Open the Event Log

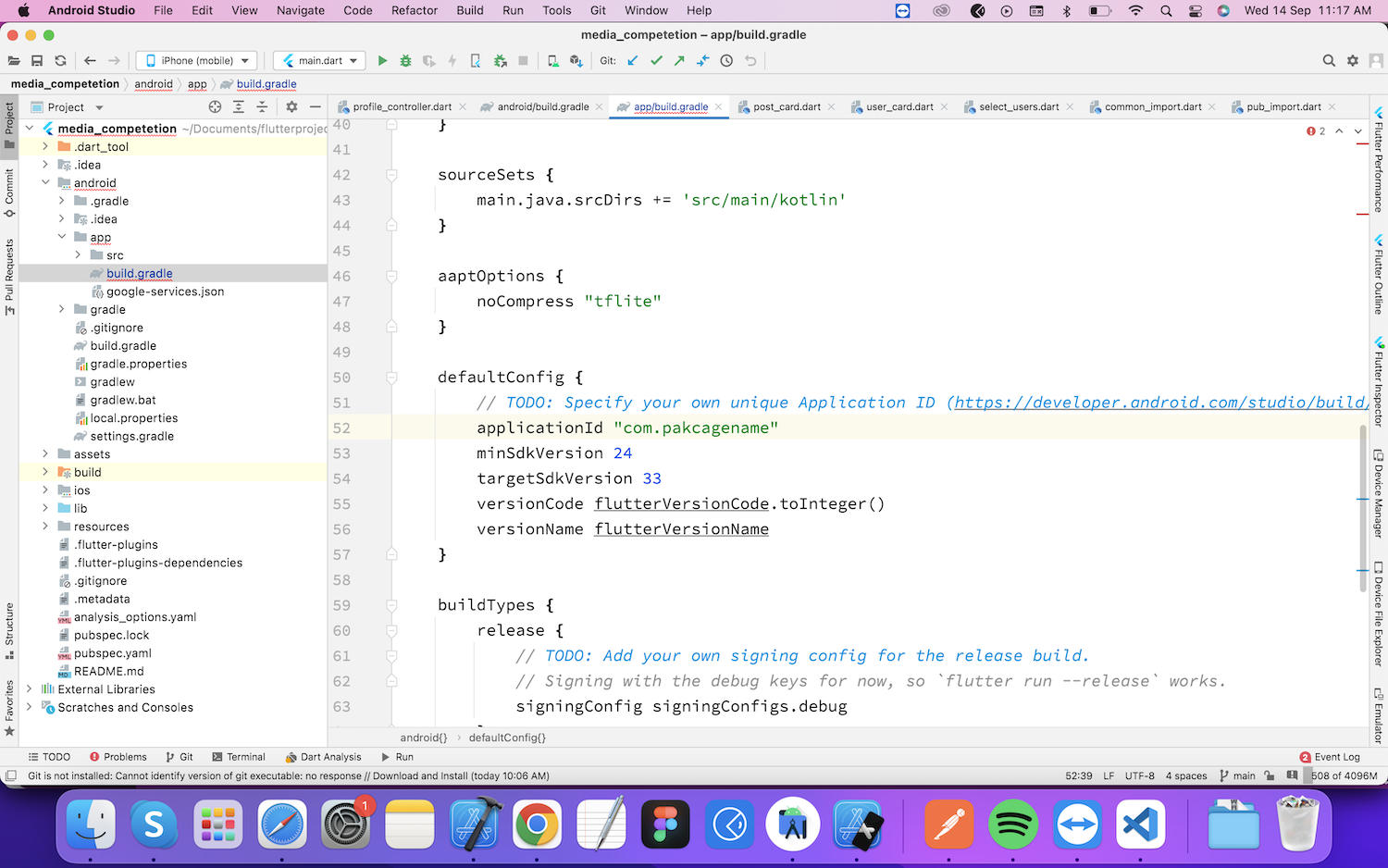tap(1331, 757)
